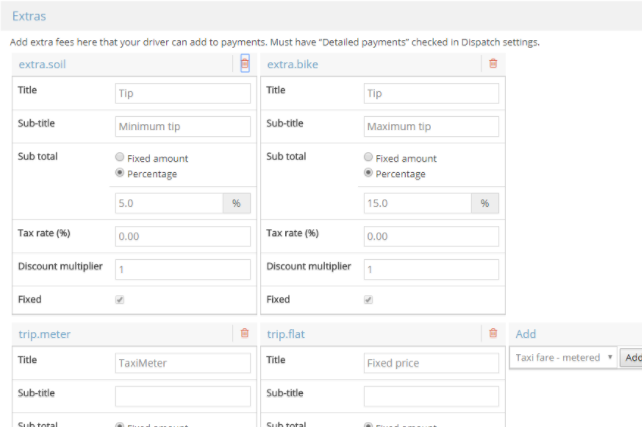Click the trip.meter panel heading
Screen dimensions: 642x427
(45, 334)
